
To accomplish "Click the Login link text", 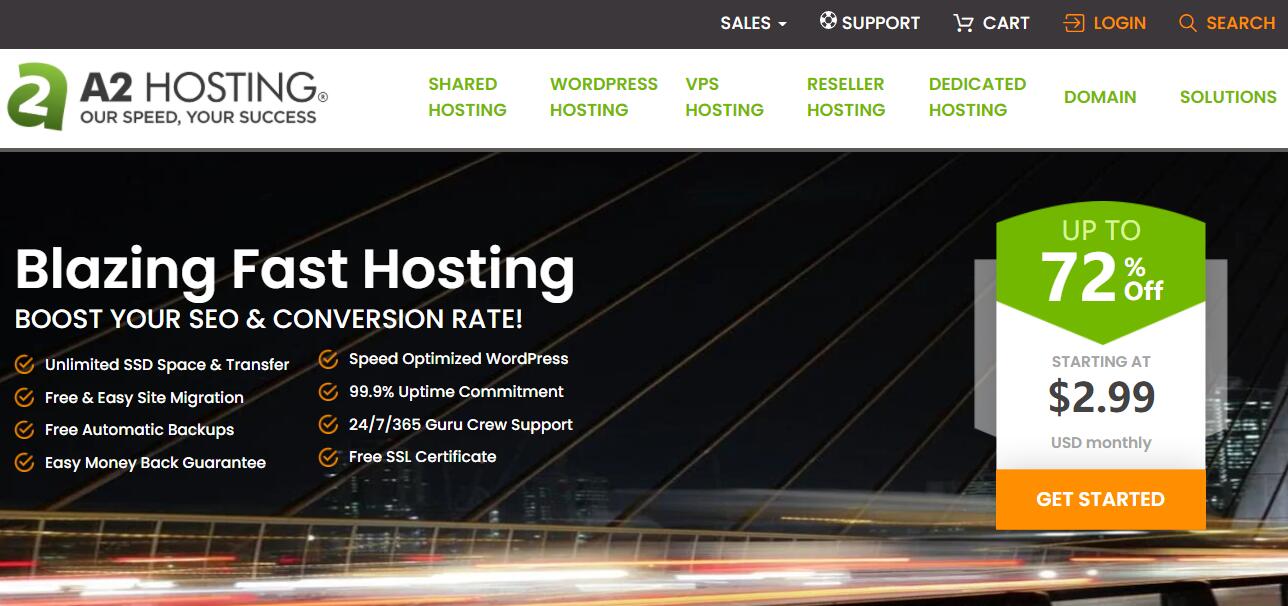I will (x=1120, y=23).
